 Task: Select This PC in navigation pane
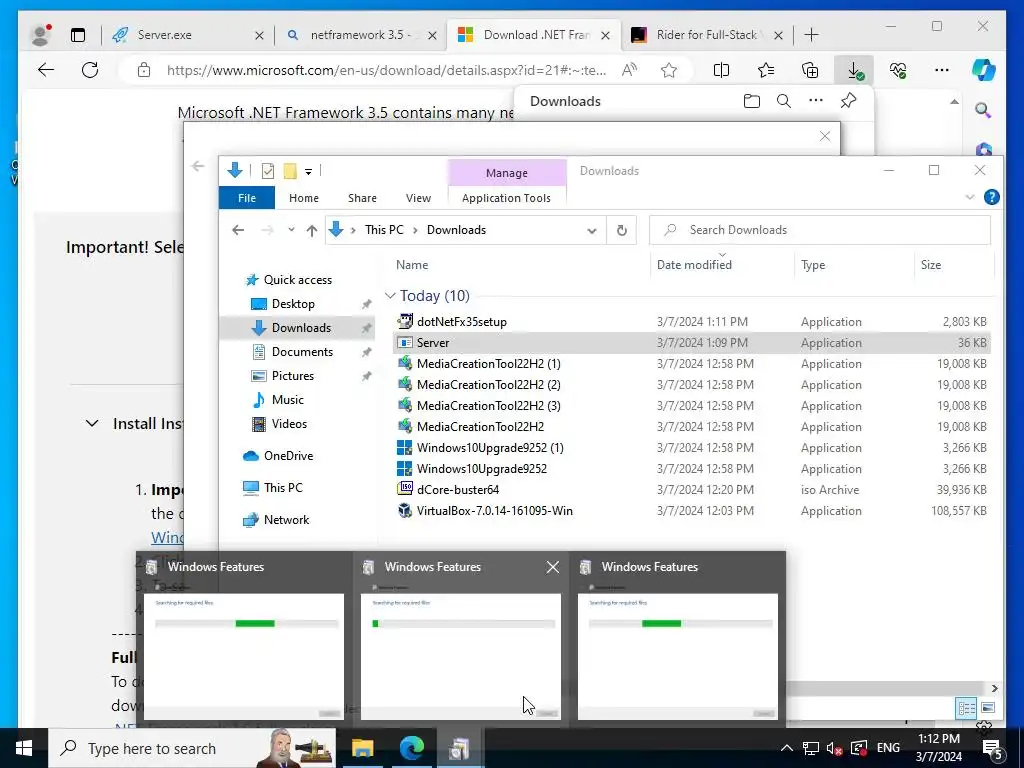click(283, 488)
